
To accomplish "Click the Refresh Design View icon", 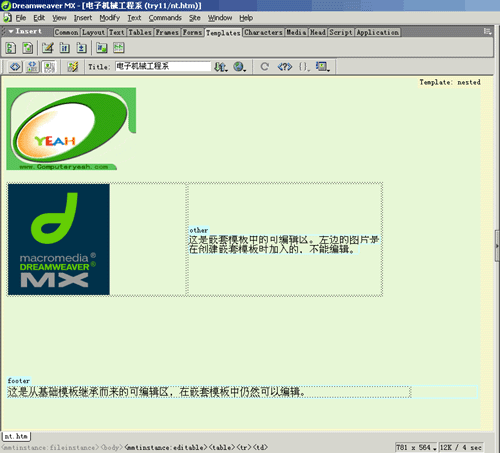I will point(265,67).
